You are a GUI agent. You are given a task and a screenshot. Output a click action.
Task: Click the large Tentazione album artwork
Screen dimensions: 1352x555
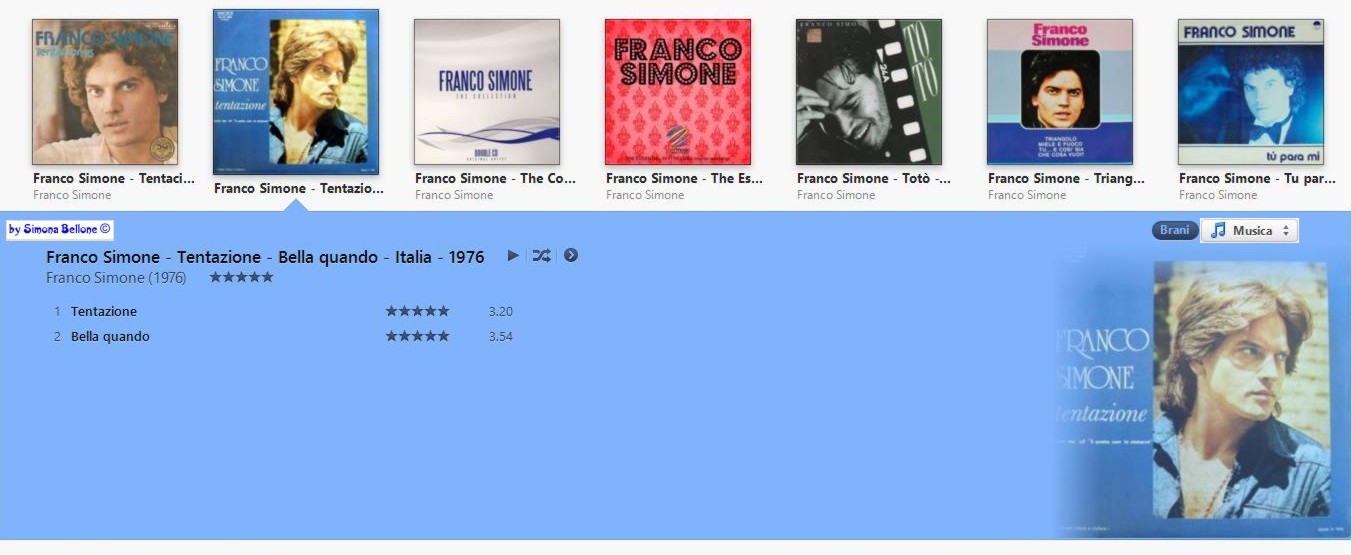click(1200, 392)
